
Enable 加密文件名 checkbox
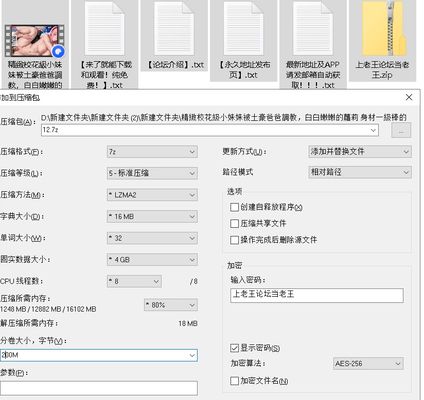234,381
